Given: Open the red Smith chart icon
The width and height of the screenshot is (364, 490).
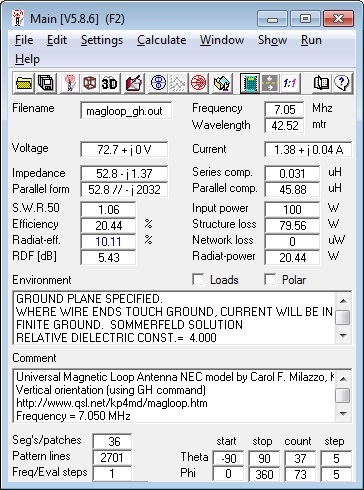Looking at the screenshot, I should 198,83.
